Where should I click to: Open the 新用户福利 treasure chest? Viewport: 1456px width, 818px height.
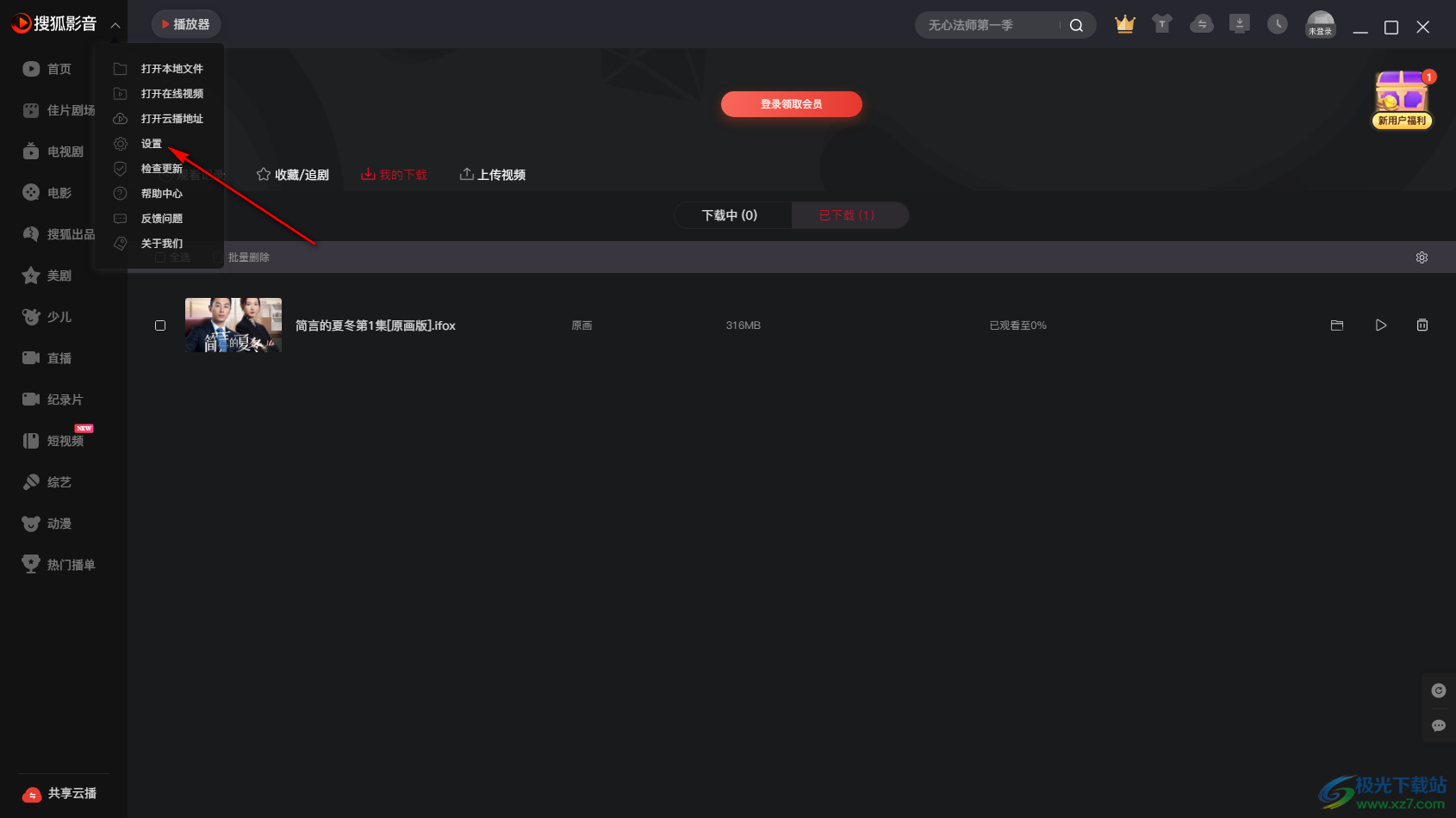pos(1402,99)
